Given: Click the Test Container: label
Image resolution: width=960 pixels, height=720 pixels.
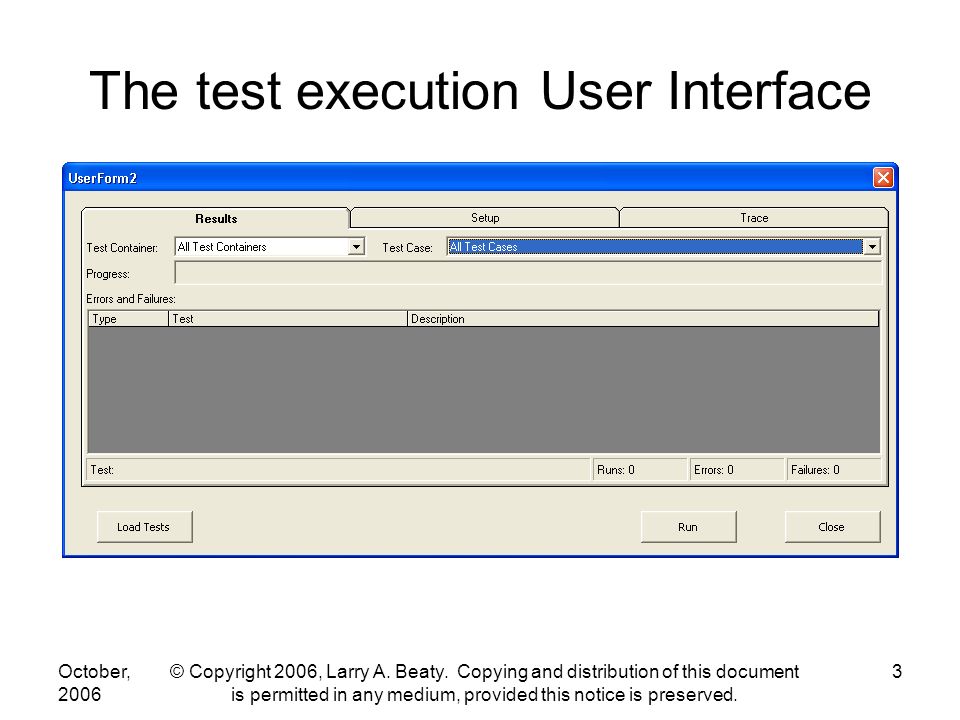Looking at the screenshot, I should tap(122, 247).
